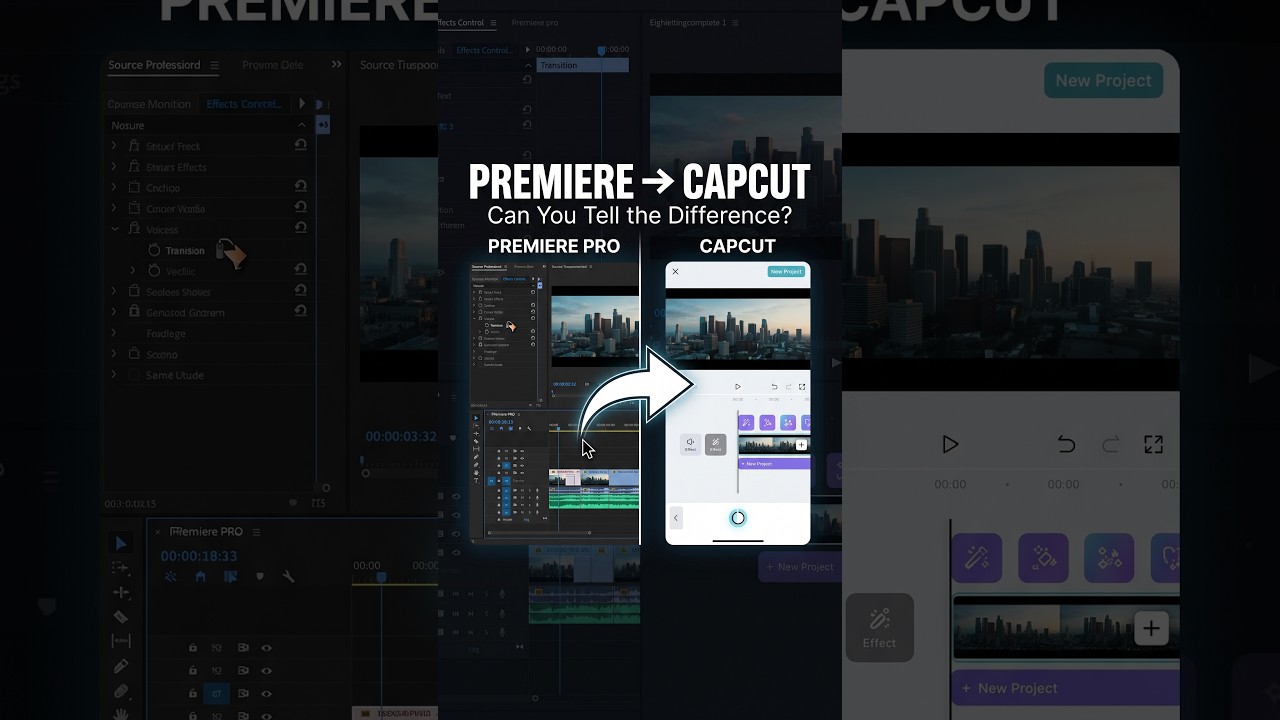This screenshot has height=720, width=1280.
Task: Click the blue playhead marker in Premiere timeline
Action: coord(381,578)
